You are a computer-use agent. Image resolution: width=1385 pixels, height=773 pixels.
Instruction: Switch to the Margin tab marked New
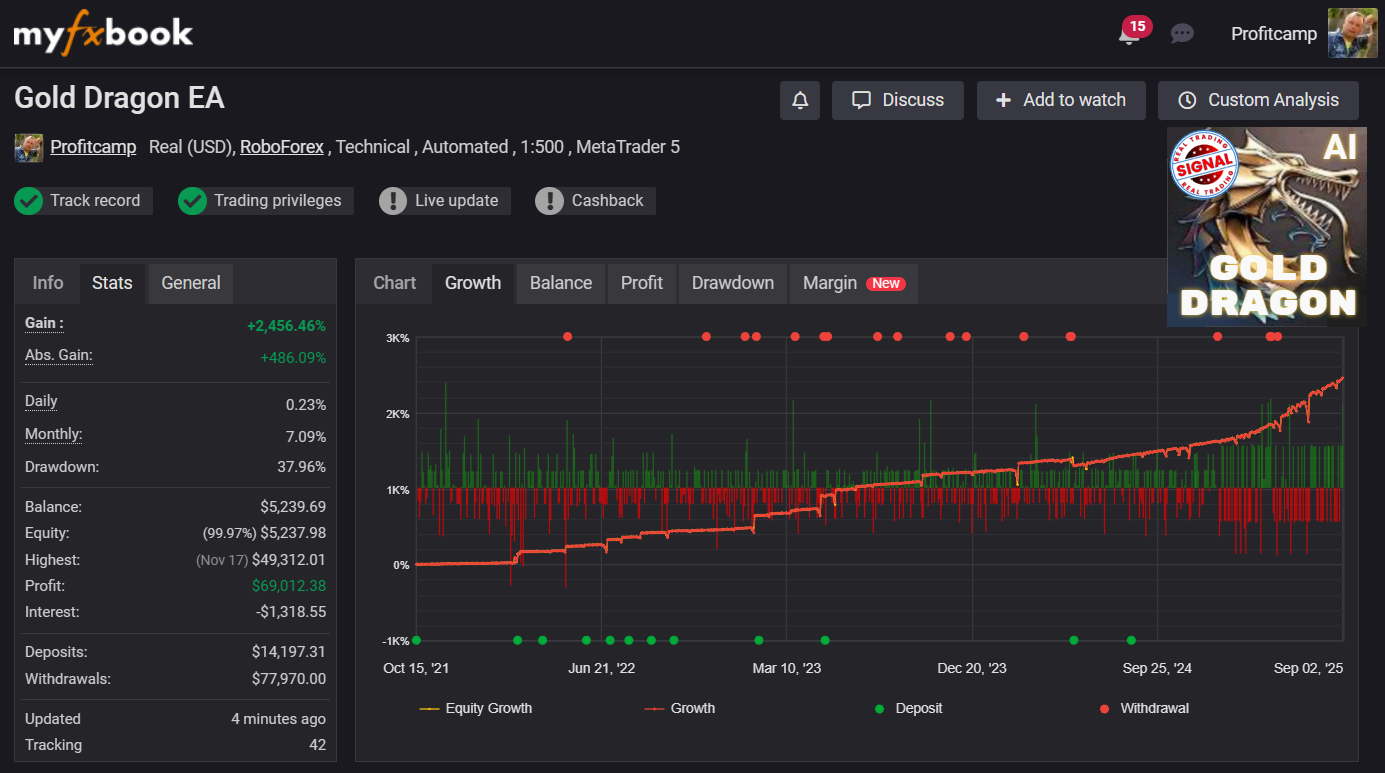(854, 283)
